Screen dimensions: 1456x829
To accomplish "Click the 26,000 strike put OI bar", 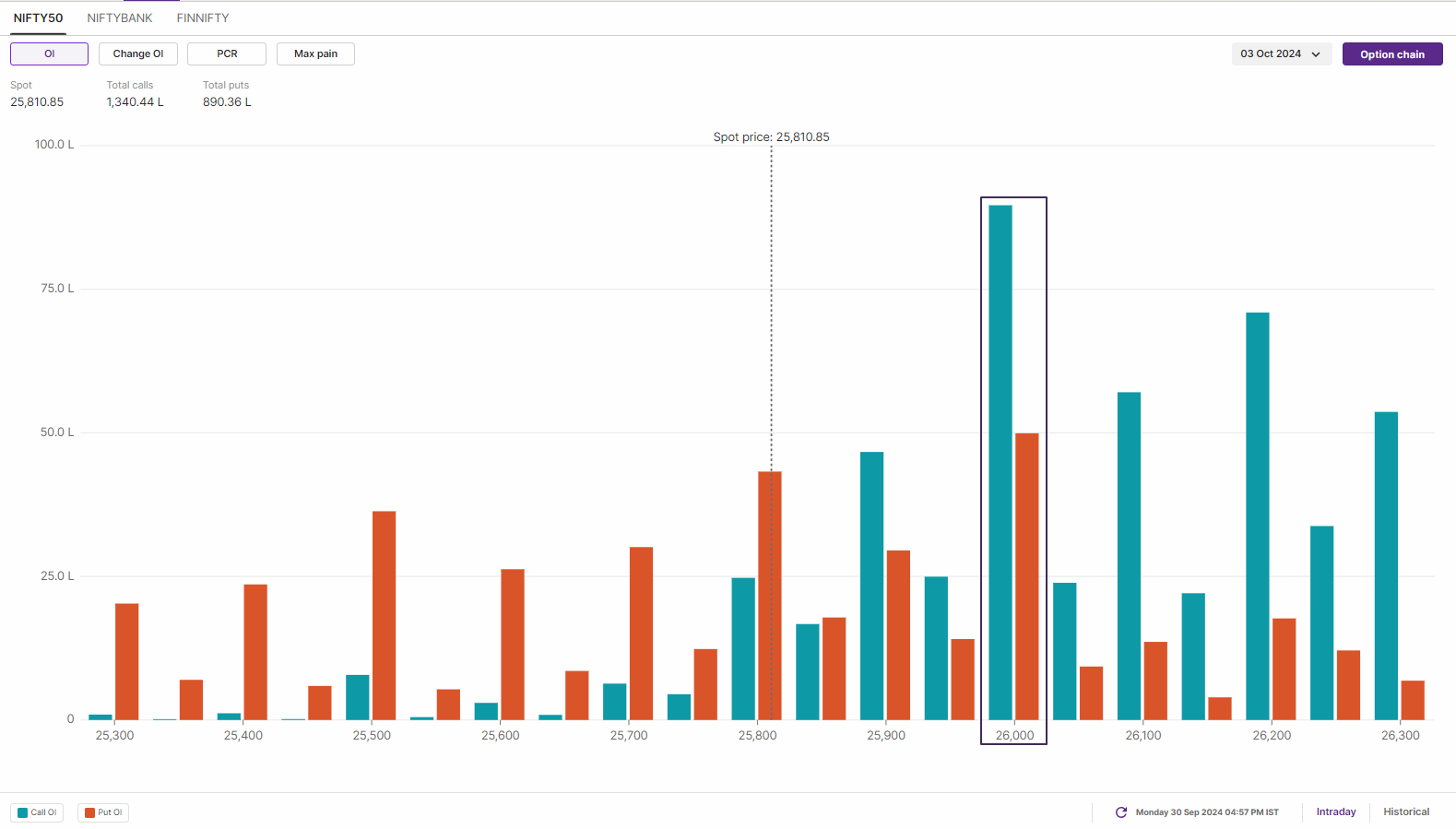I will [x=1027, y=576].
